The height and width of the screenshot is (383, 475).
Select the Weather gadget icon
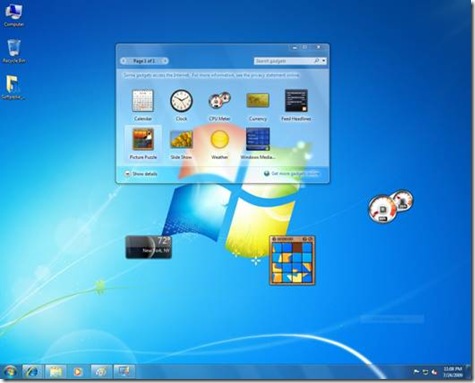pyautogui.click(x=220, y=139)
